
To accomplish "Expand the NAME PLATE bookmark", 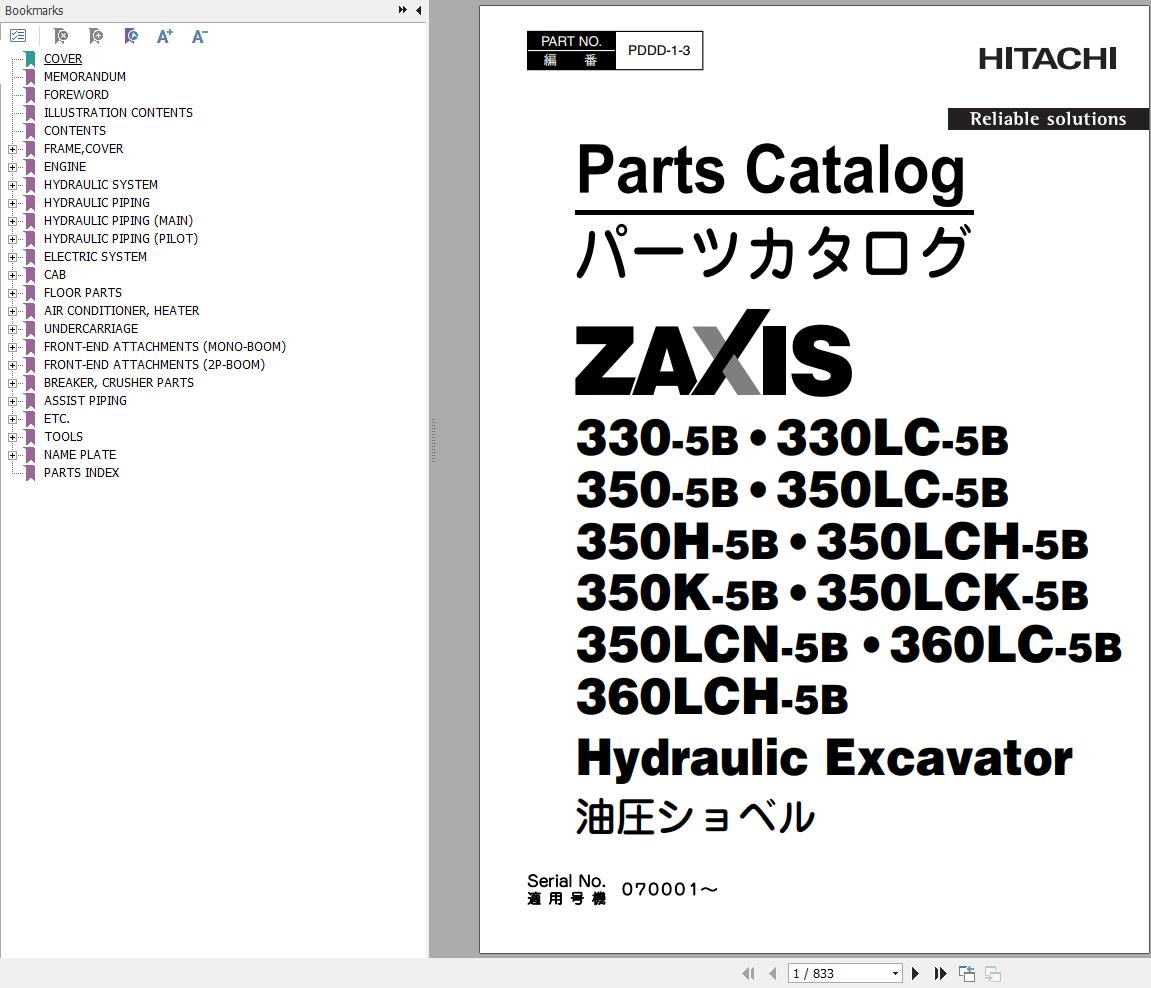I will coord(12,455).
